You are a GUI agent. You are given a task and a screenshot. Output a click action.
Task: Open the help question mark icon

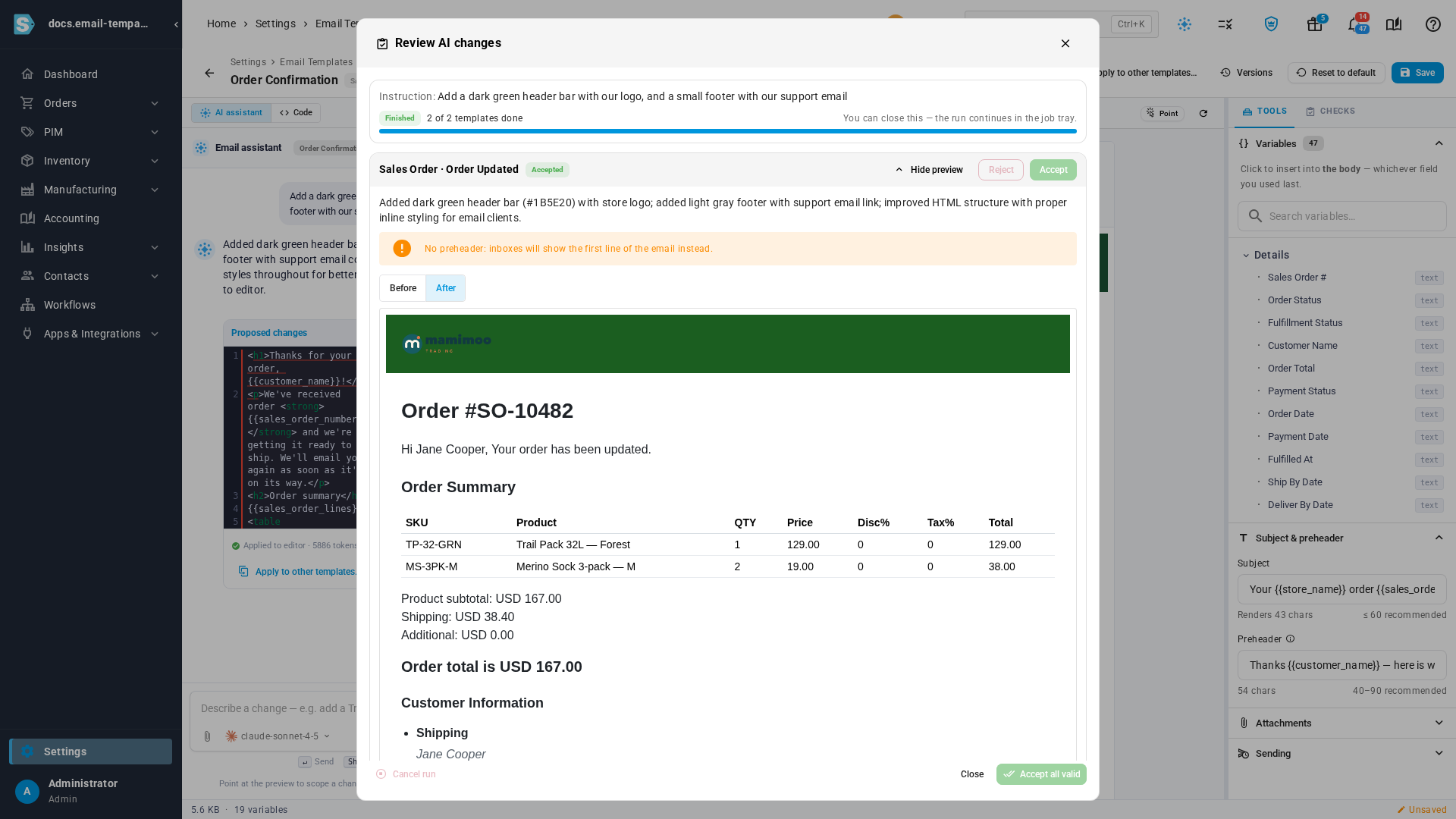(1433, 24)
